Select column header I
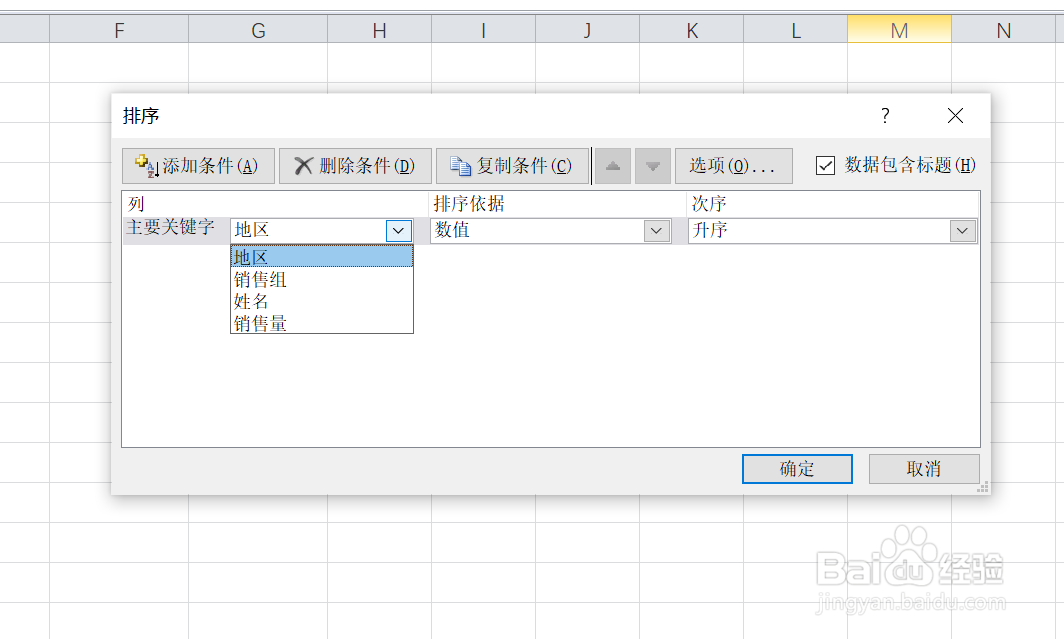1064x639 pixels. (484, 30)
